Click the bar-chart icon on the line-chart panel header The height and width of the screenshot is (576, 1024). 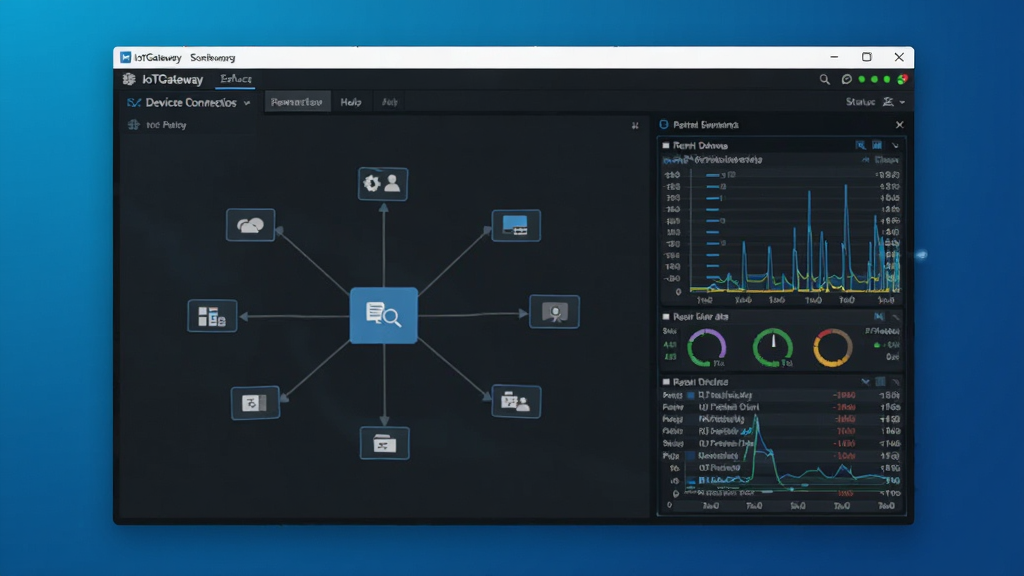[877, 145]
